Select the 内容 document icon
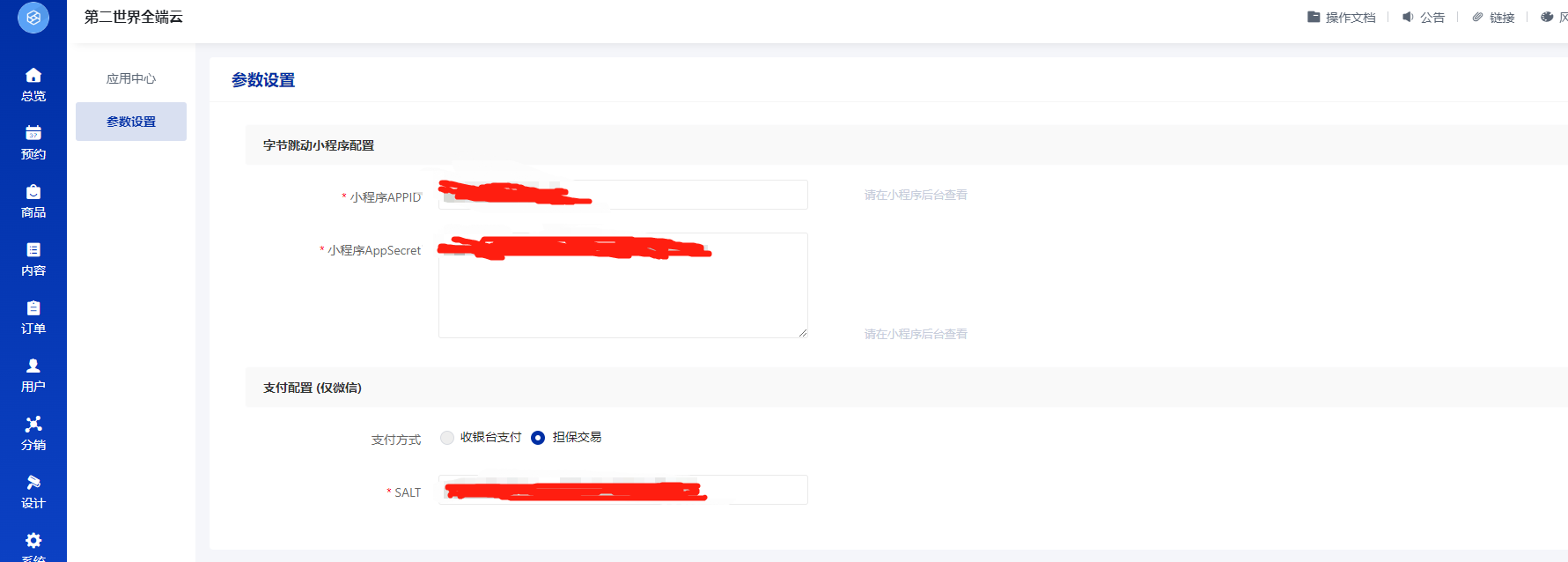Screen dimensions: 1568x562 [x=33, y=249]
